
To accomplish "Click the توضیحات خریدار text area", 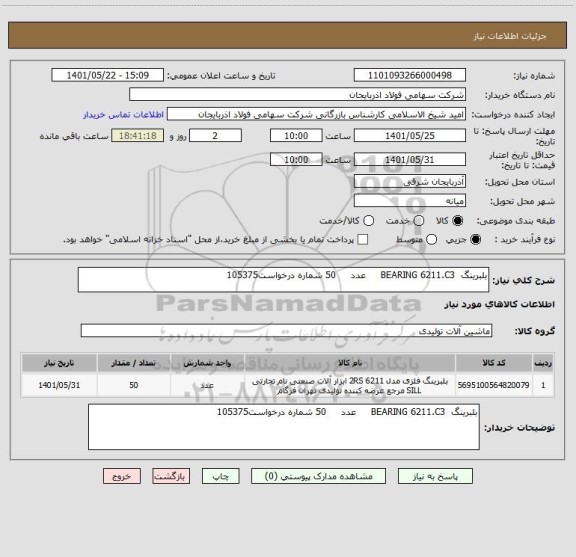I will click(284, 427).
